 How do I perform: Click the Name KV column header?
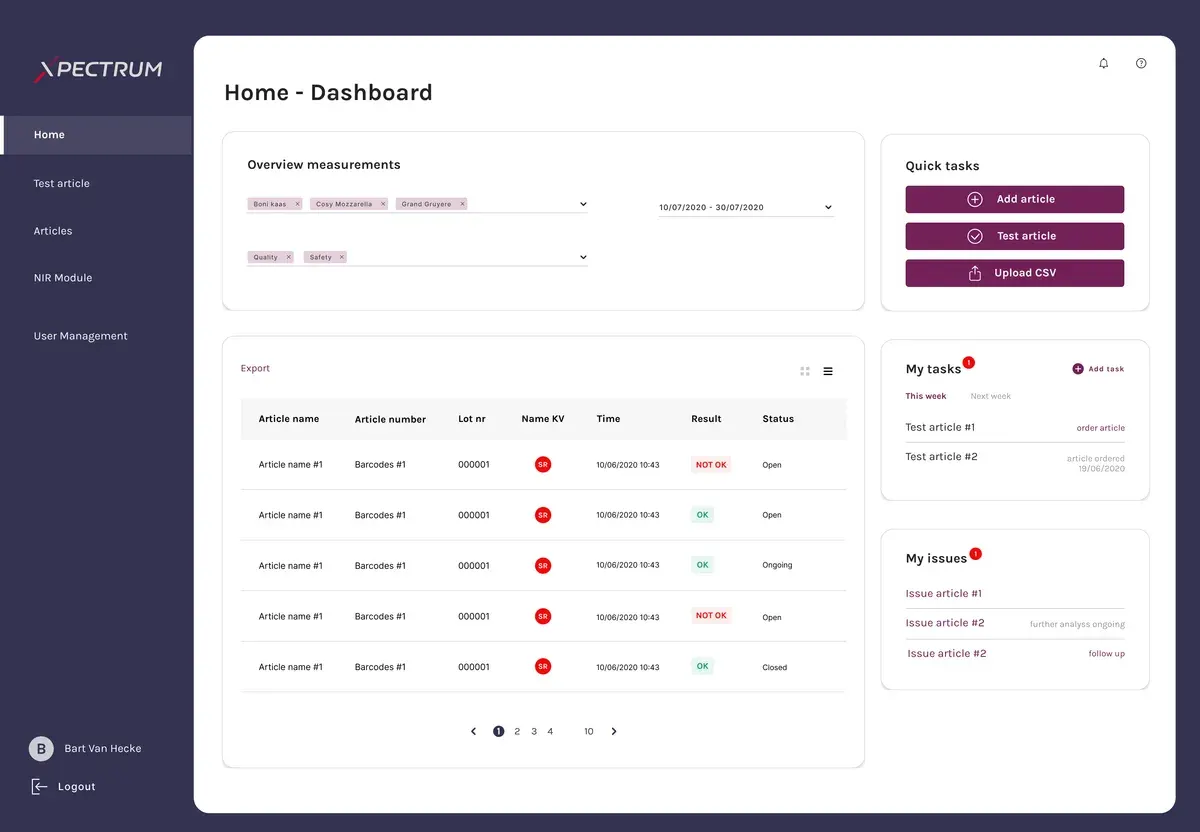tap(543, 419)
